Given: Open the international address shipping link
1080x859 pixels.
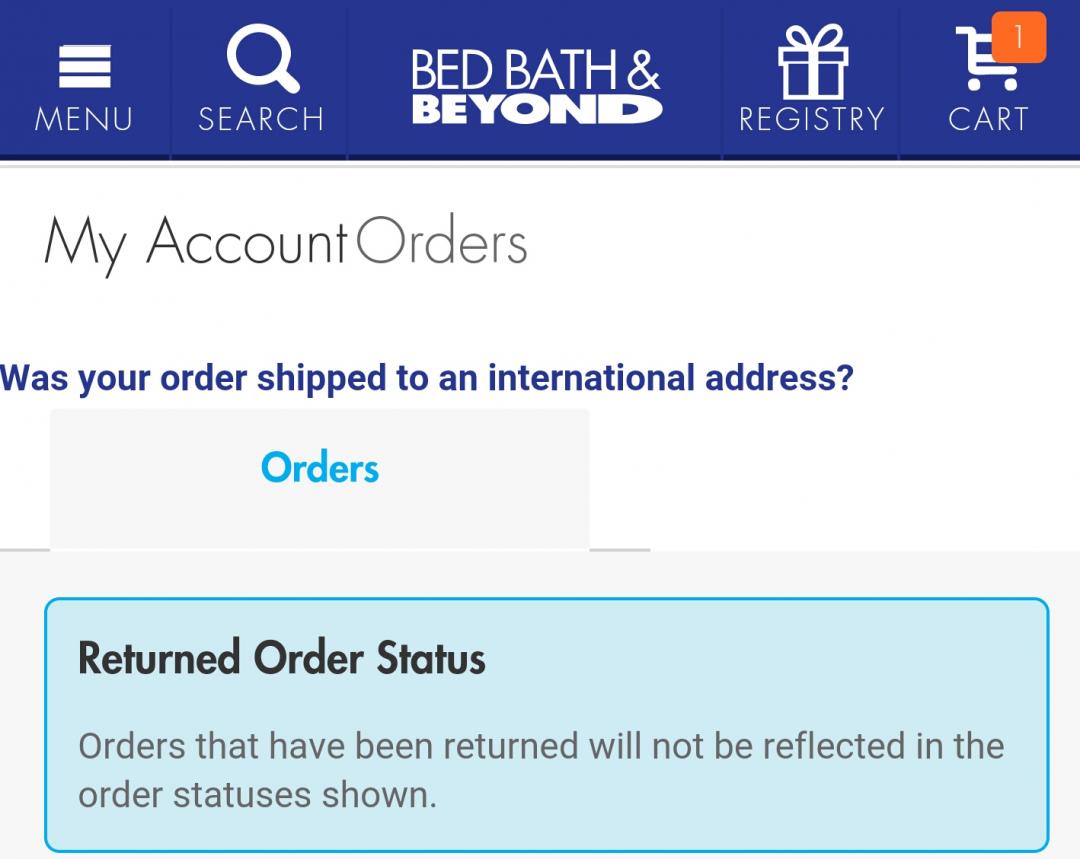Looking at the screenshot, I should (x=427, y=378).
